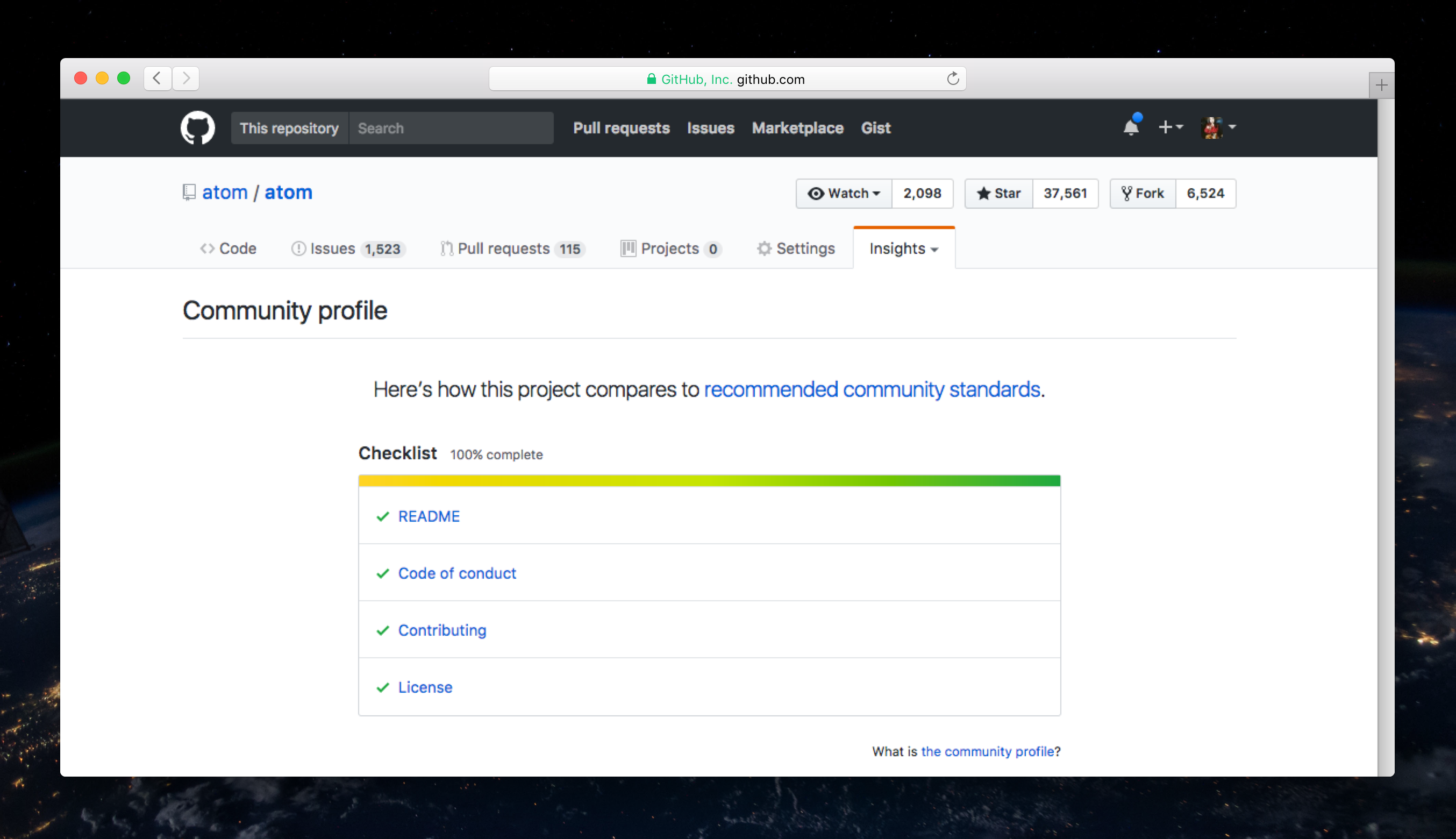The height and width of the screenshot is (839, 1456).
Task: Go forward with the browser forward arrow
Action: [185, 79]
